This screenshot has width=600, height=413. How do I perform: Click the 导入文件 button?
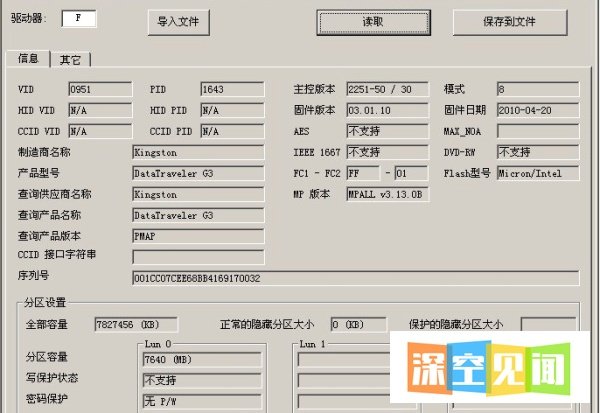(179, 22)
